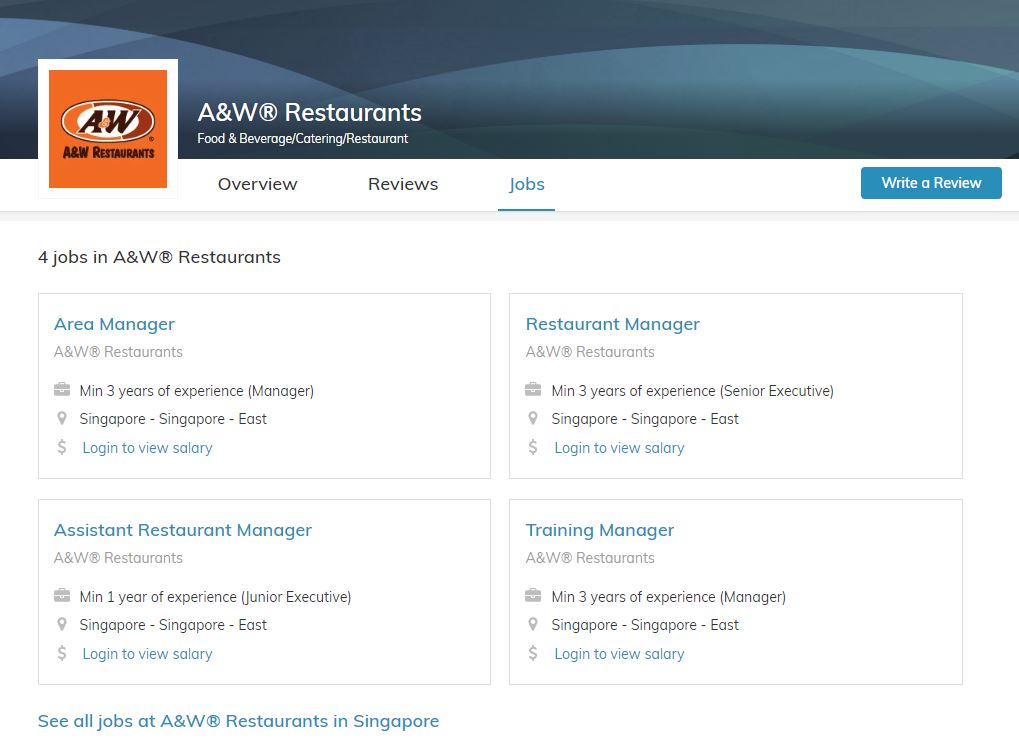Click the location pin in Training Manager card
The image size is (1019, 754).
pos(533,625)
